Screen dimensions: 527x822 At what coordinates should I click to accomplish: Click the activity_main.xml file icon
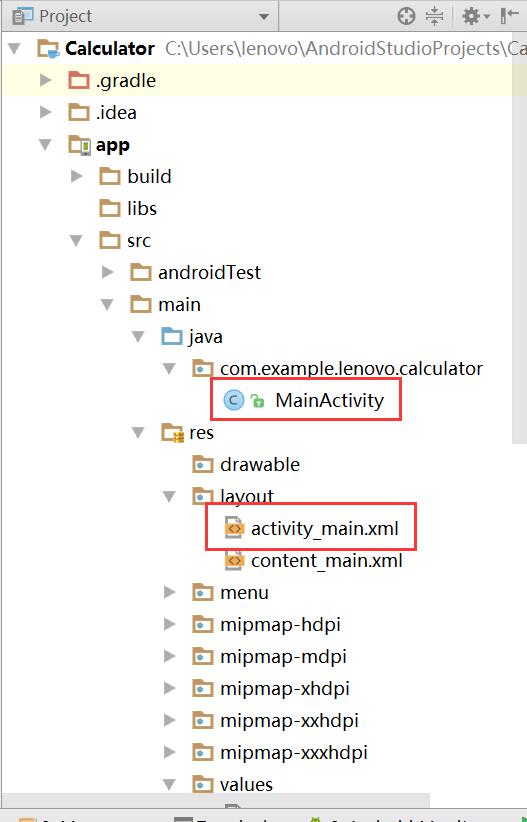[234, 528]
